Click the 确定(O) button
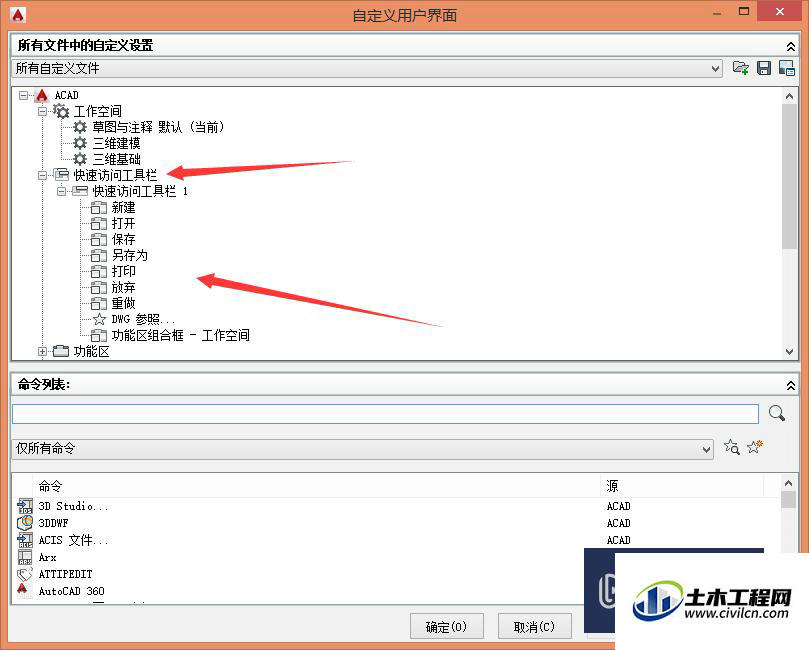 pyautogui.click(x=447, y=627)
